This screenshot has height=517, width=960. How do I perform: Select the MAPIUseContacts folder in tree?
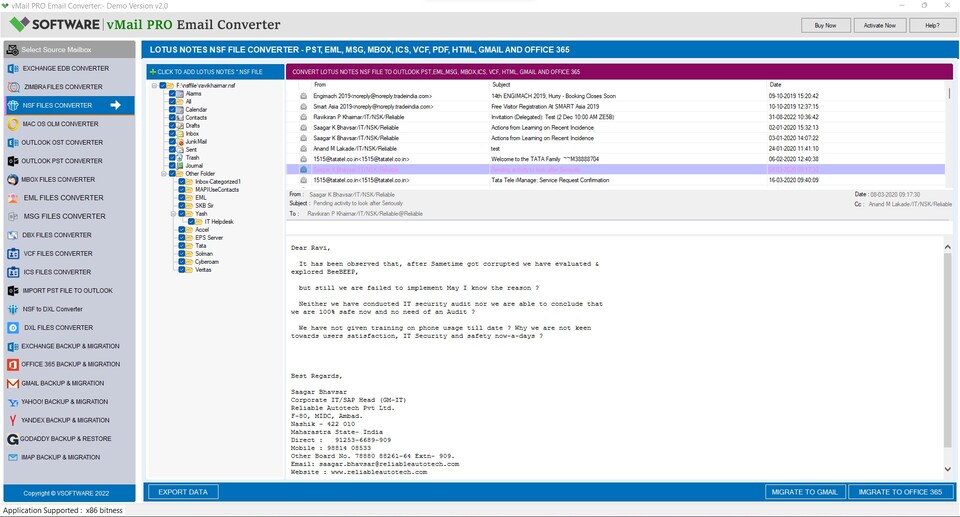217,190
